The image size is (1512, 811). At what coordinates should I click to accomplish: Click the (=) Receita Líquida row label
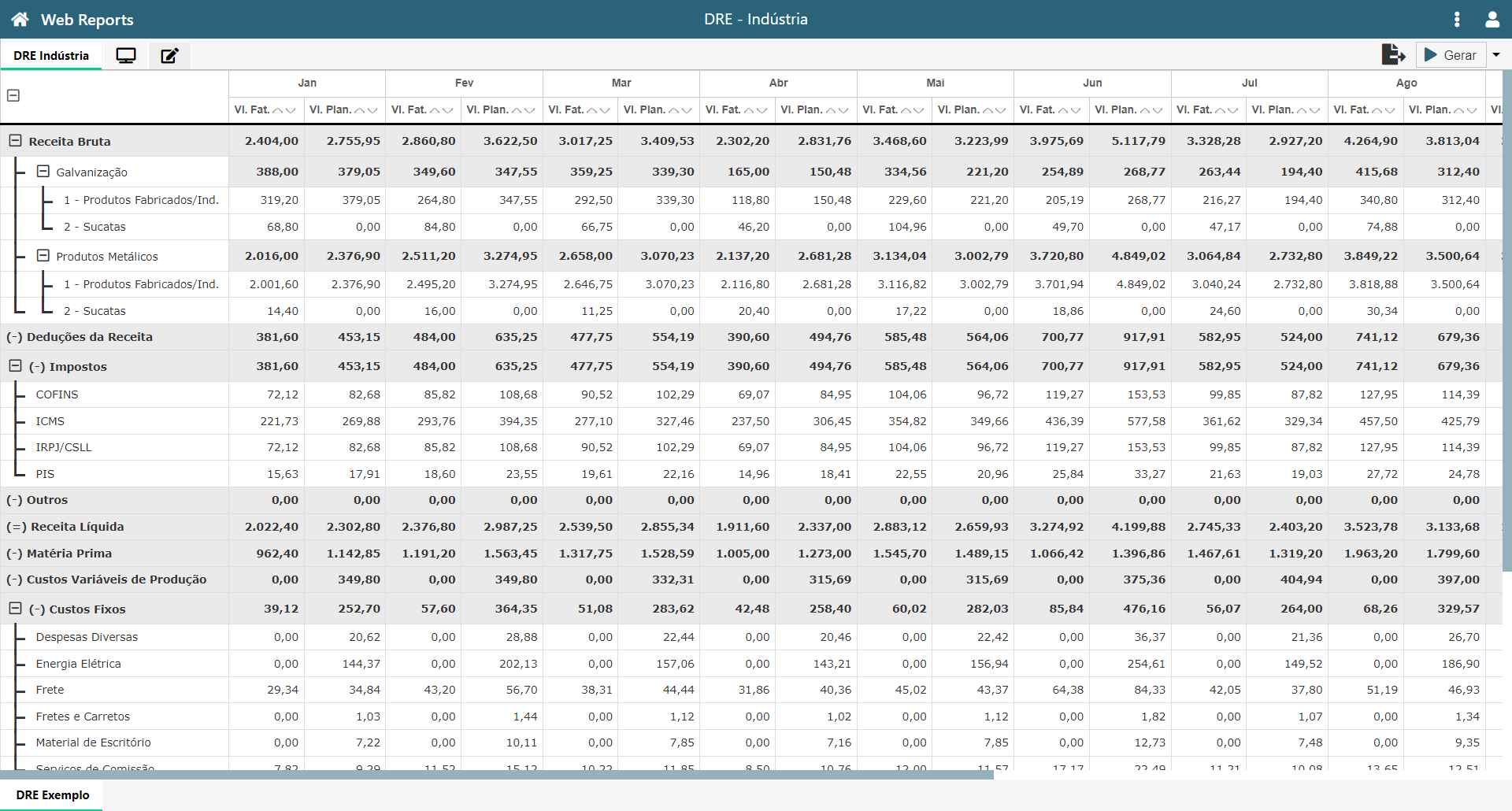tap(65, 527)
